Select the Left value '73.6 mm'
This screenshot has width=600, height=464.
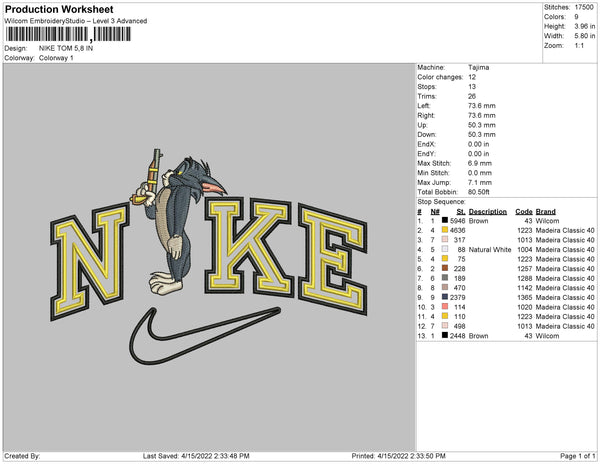[x=481, y=106]
